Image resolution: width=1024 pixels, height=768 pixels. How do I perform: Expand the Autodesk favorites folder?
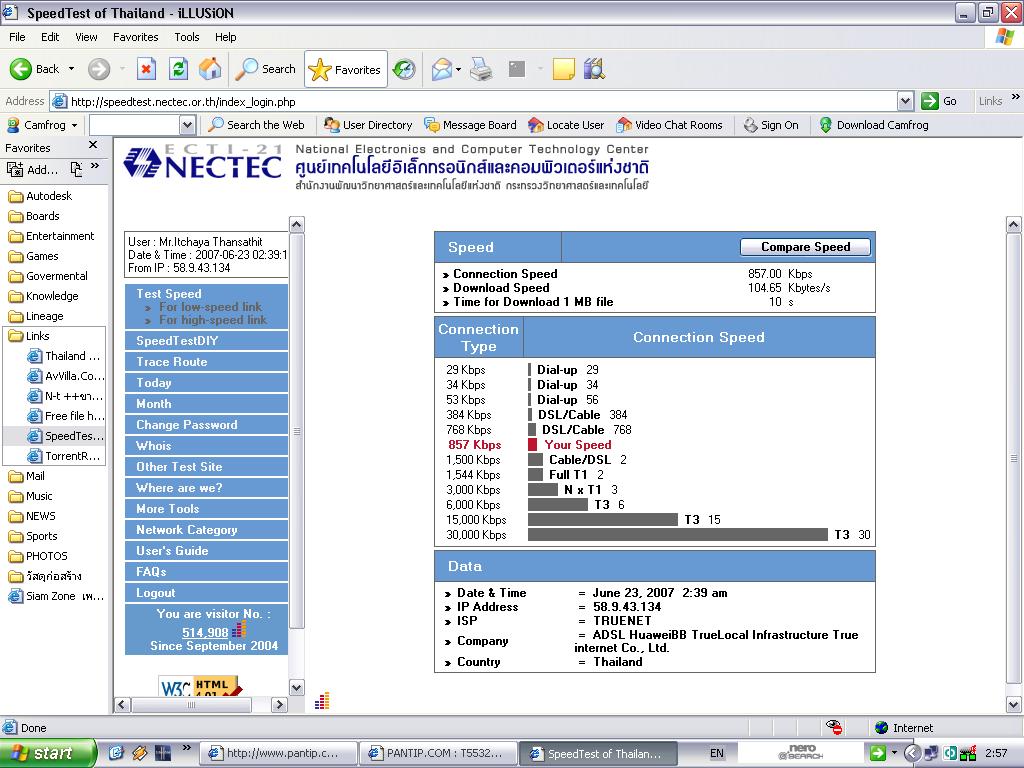coord(40,196)
